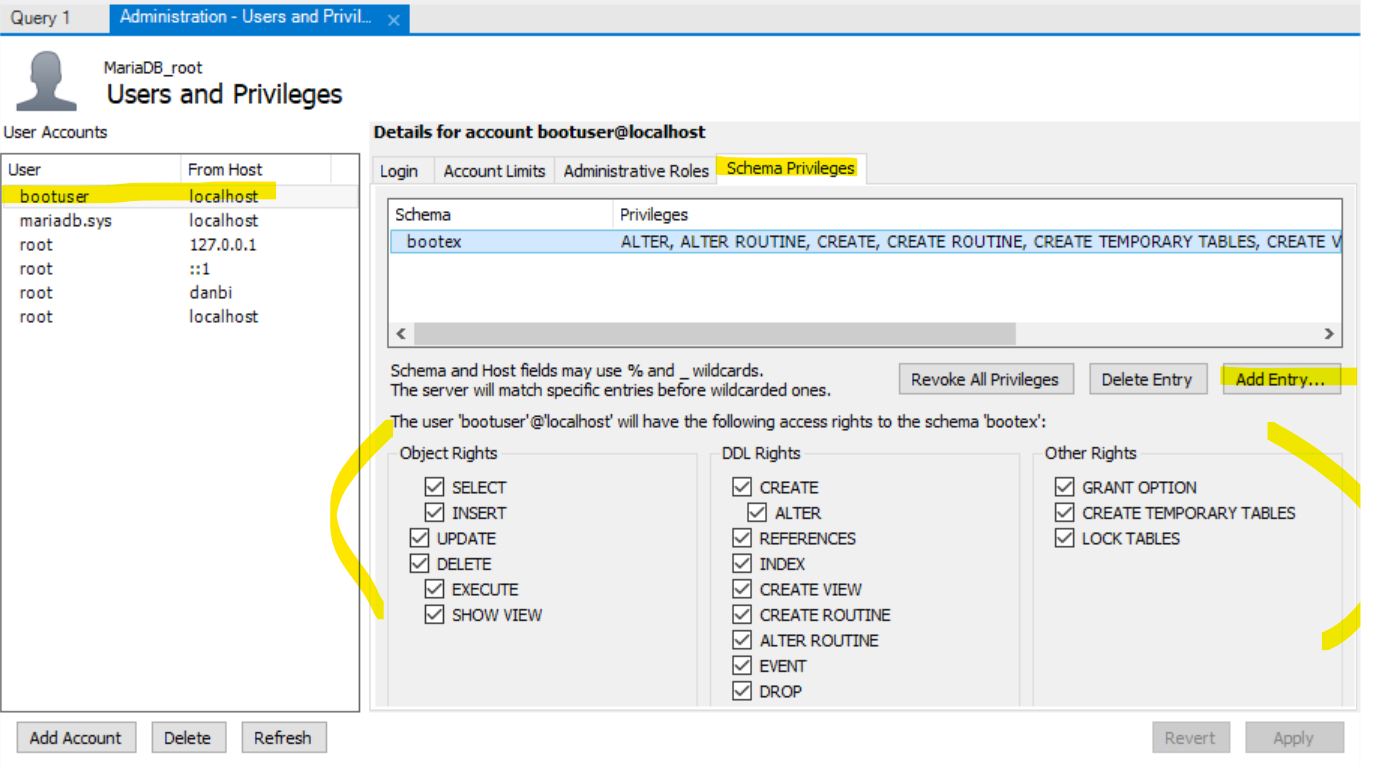Disable the LOCK TABLES privilege
Viewport: 1392px width, 766px height.
(1064, 538)
